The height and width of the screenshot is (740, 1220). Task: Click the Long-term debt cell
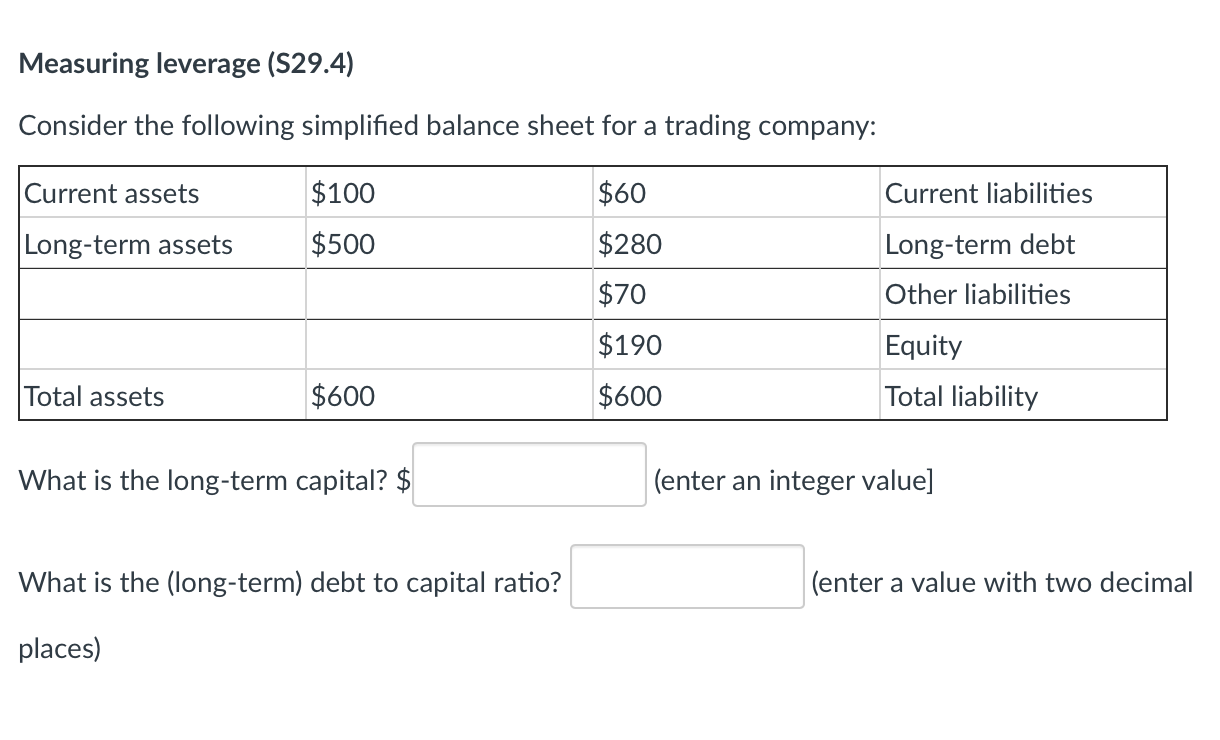tap(979, 243)
